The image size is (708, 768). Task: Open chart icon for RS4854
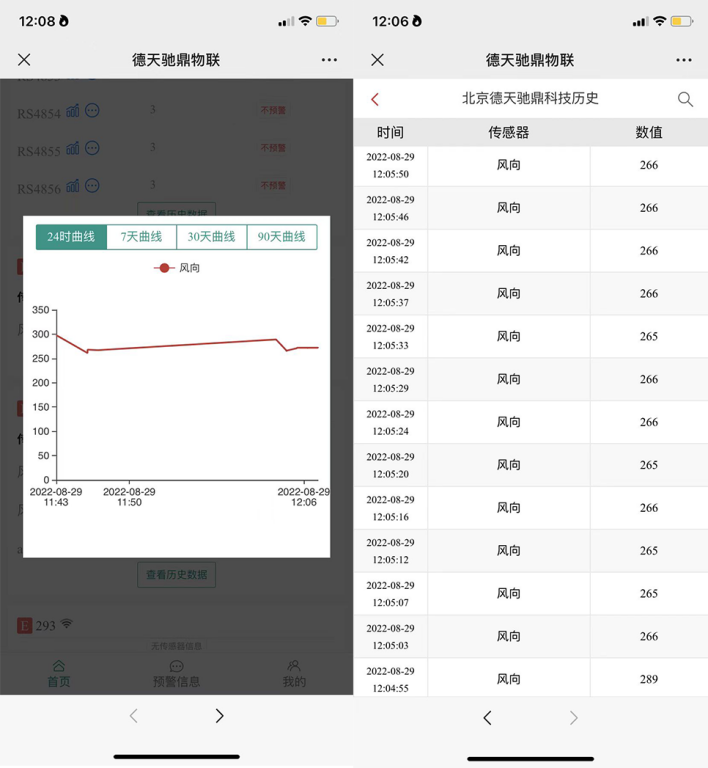tap(72, 111)
